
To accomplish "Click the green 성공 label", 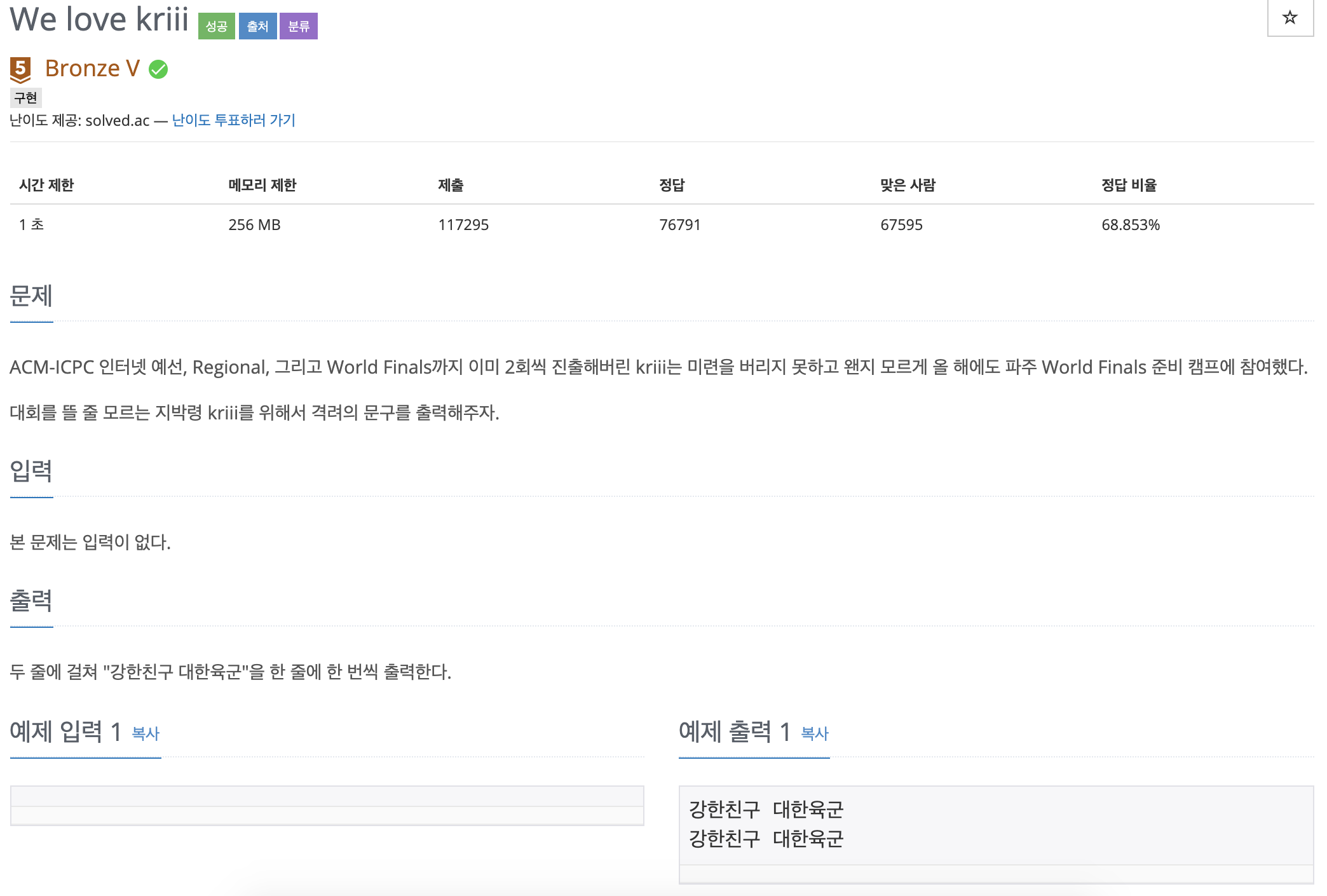I will point(216,26).
